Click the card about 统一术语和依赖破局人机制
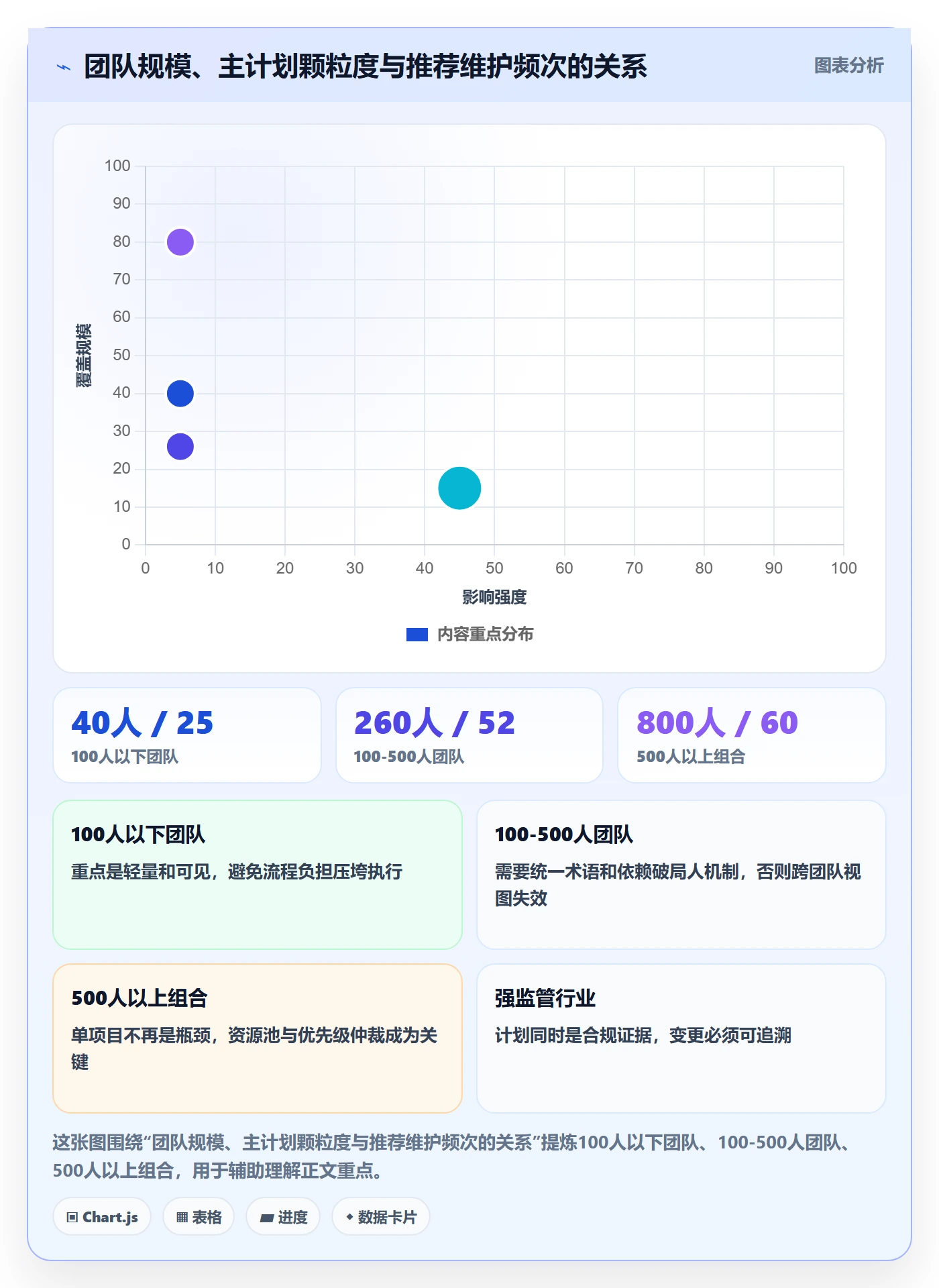The height and width of the screenshot is (1288, 939). click(x=681, y=874)
